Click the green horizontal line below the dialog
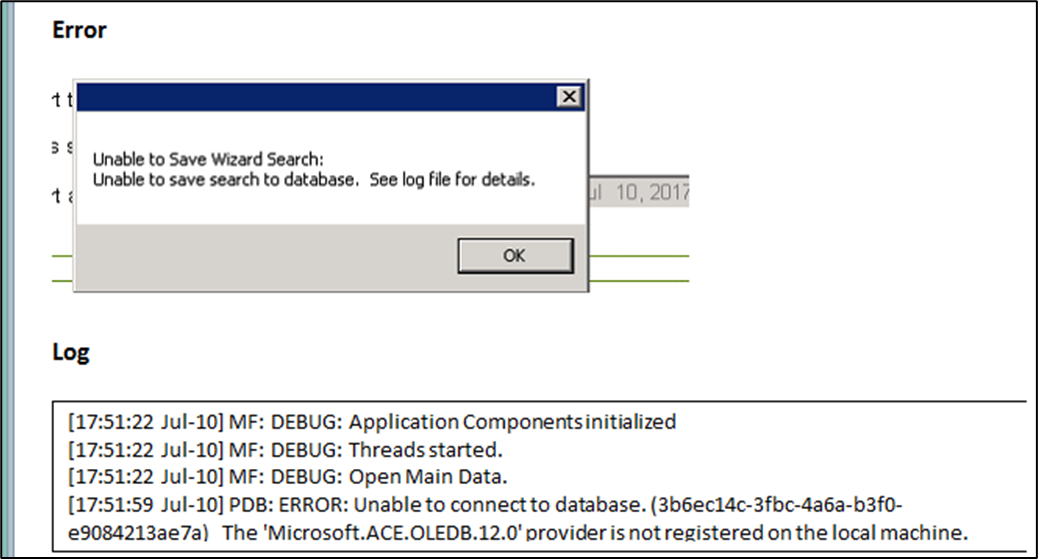Image resolution: width=1038 pixels, height=559 pixels. click(x=640, y=257)
